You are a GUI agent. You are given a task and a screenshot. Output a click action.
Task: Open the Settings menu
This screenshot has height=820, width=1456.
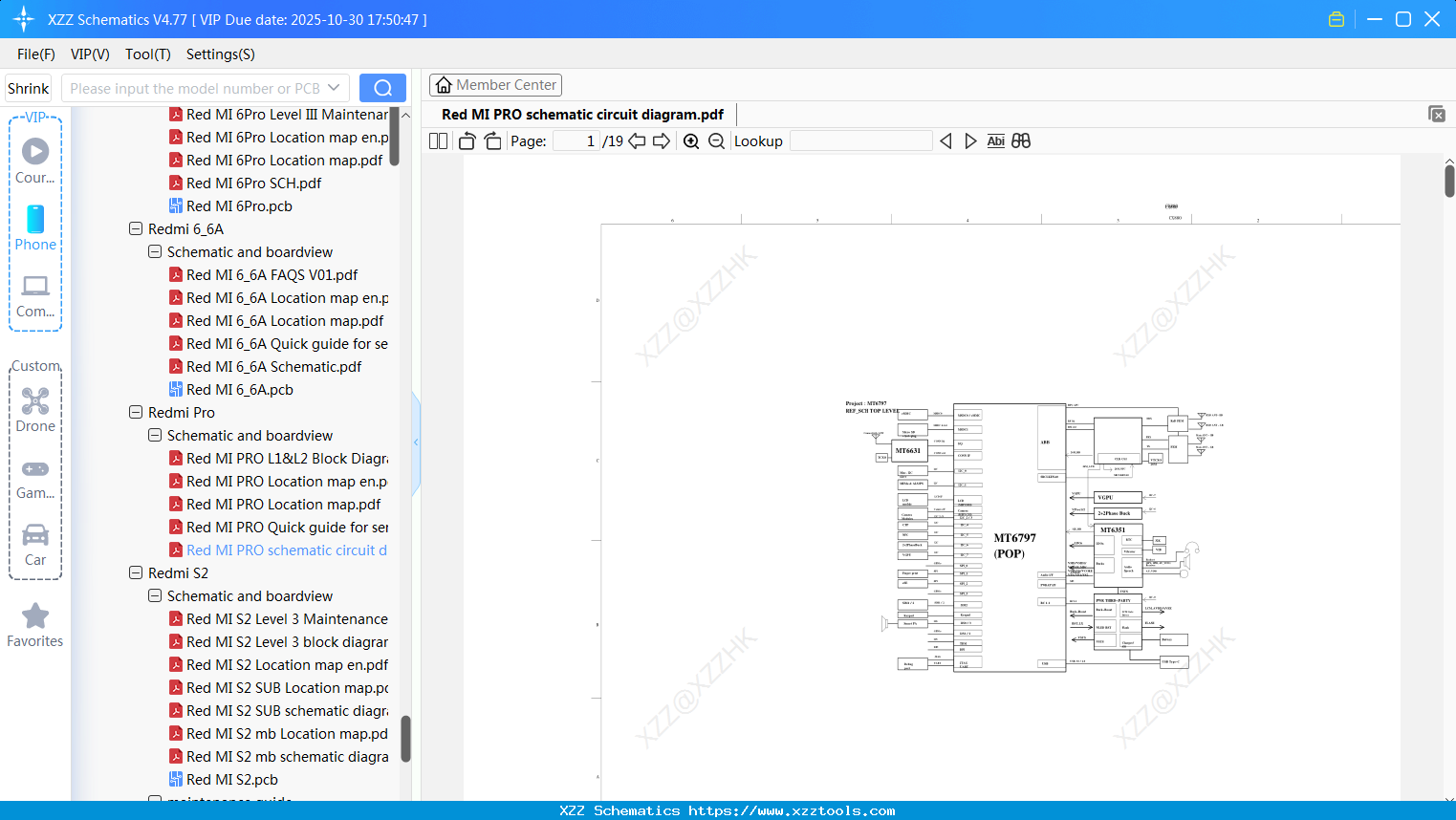(219, 54)
